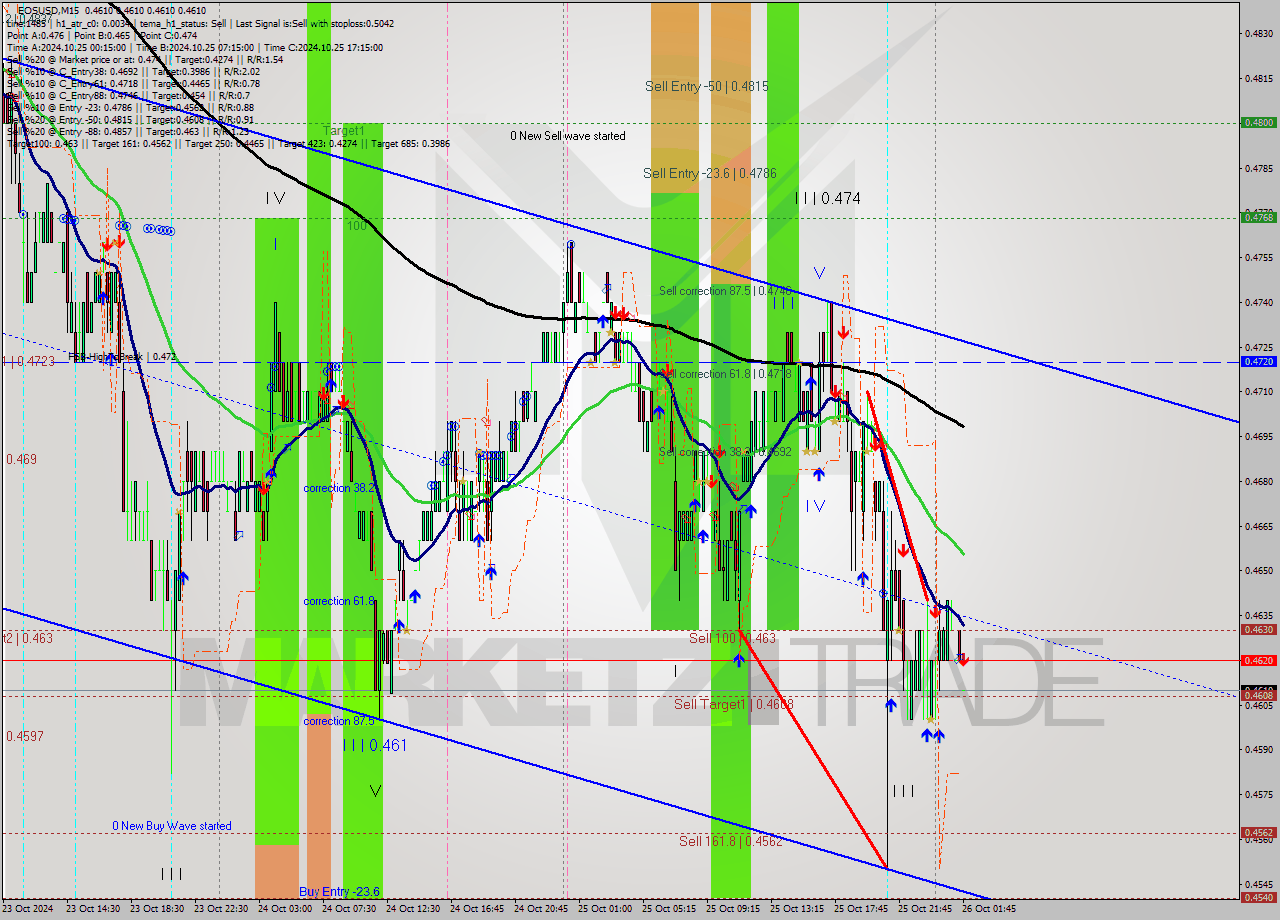Click the 'Sell Target1 | 0.4608' label
Image resolution: width=1280 pixels, height=920 pixels.
734,704
